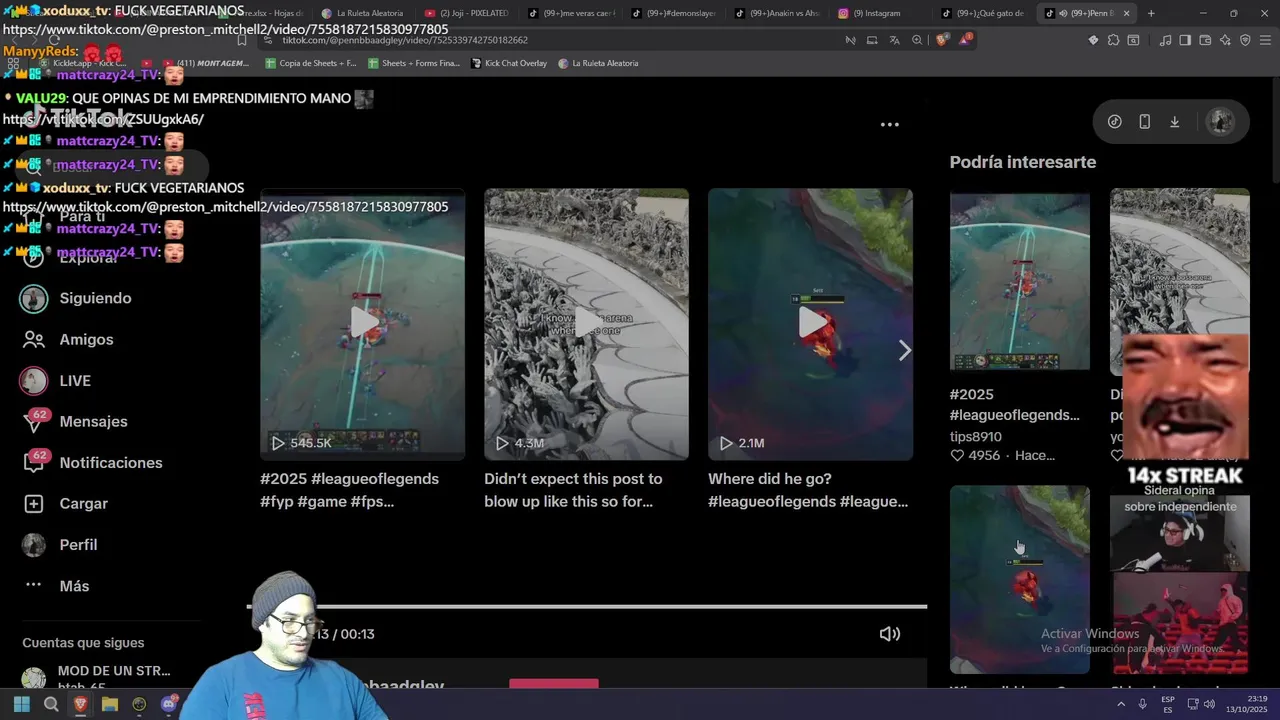
Task: Open Brave Rewards triangle icon
Action: tap(965, 40)
